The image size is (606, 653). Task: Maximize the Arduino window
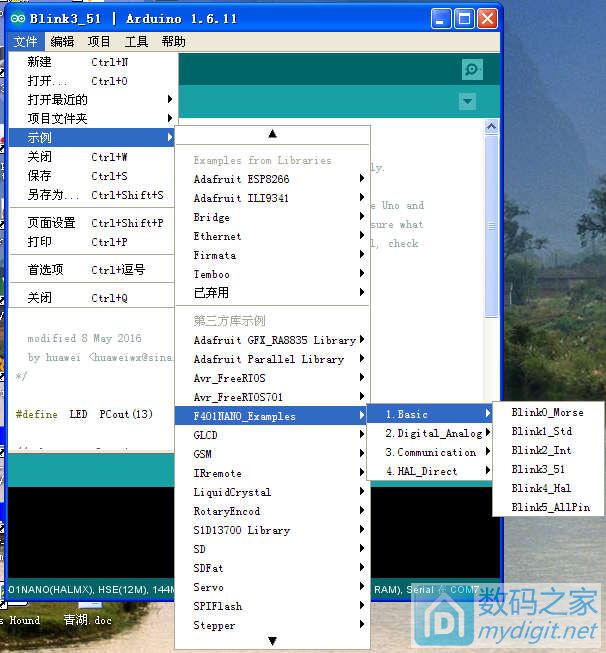pyautogui.click(x=464, y=18)
